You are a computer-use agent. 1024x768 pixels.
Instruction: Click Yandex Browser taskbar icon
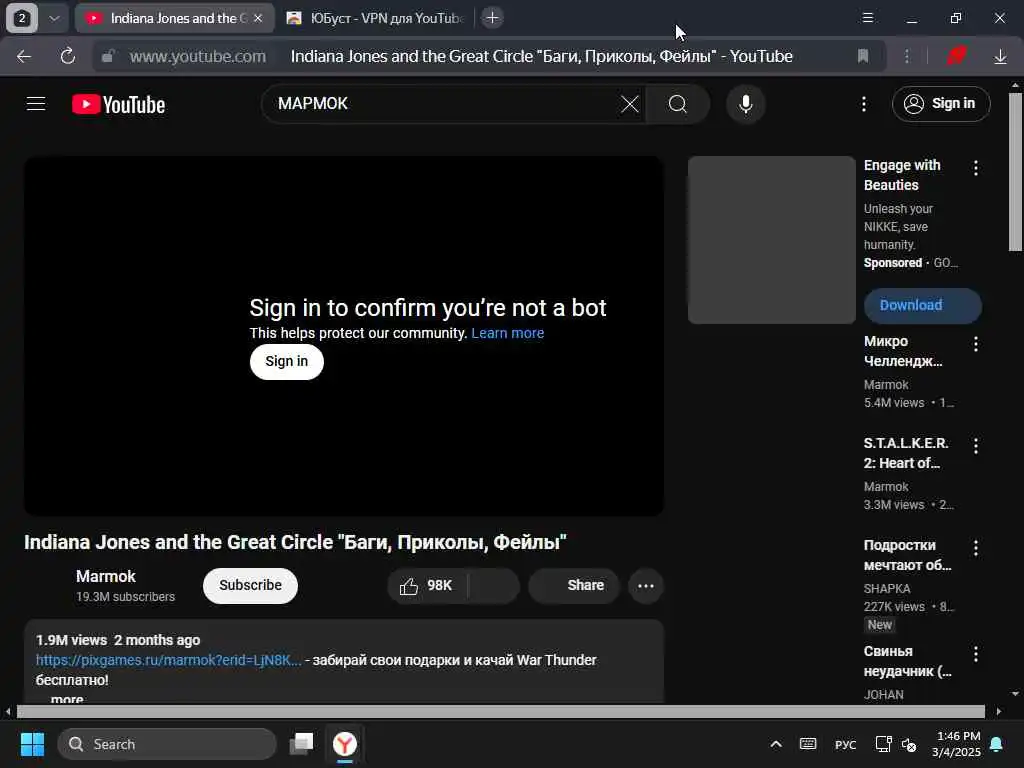point(345,744)
